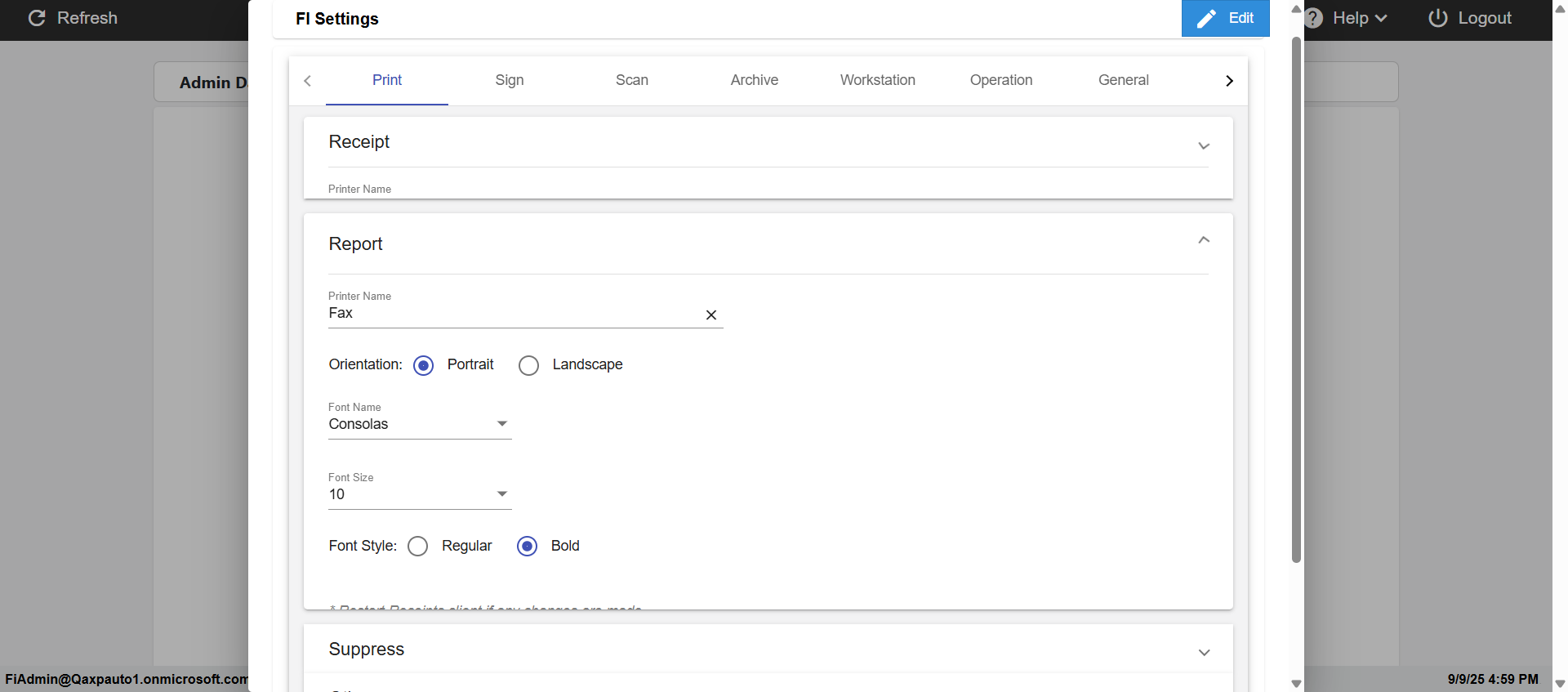This screenshot has width=1568, height=692.
Task: Click the Logout power icon
Action: (x=1438, y=18)
